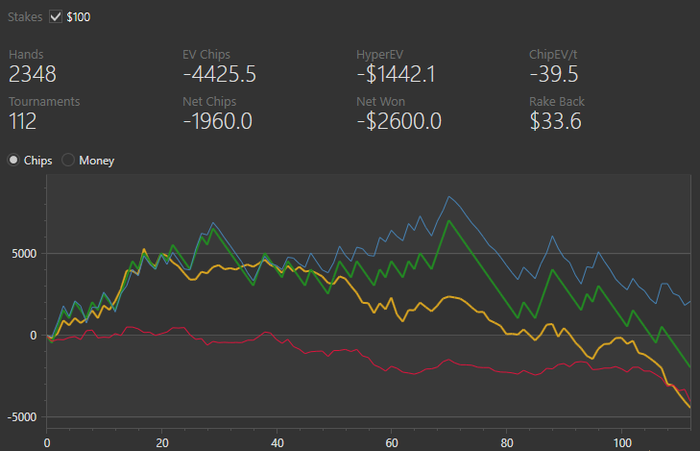Click the 5000 label on the y-axis

25,253
